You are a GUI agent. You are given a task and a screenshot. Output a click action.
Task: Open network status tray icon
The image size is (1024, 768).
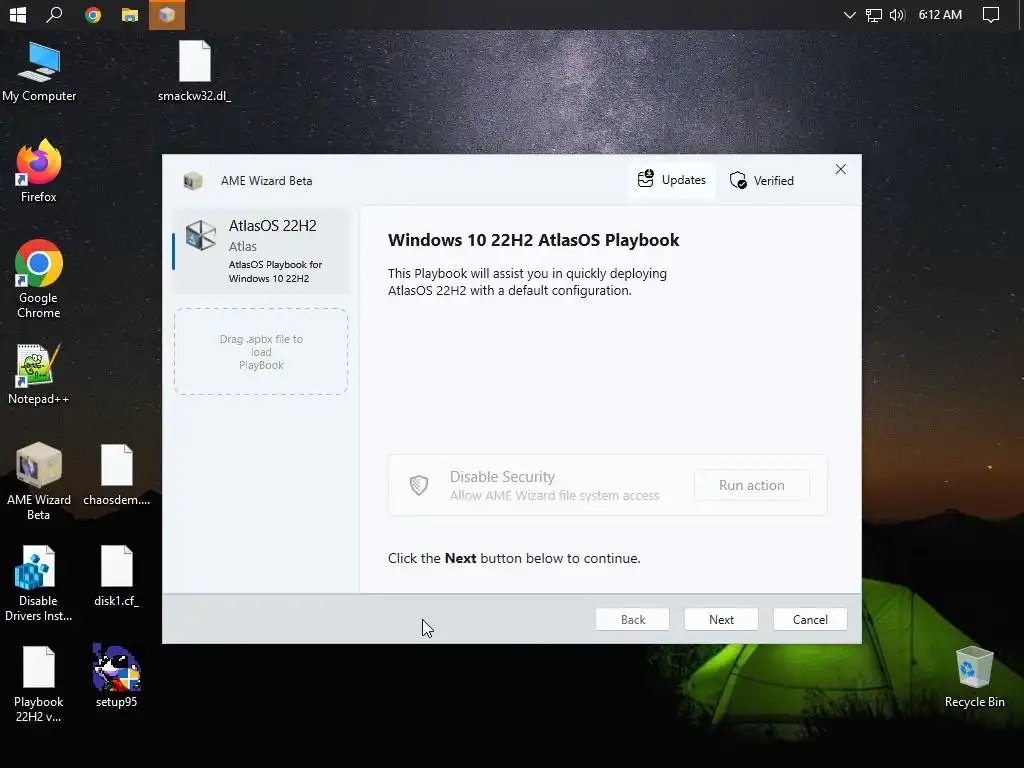pos(873,14)
